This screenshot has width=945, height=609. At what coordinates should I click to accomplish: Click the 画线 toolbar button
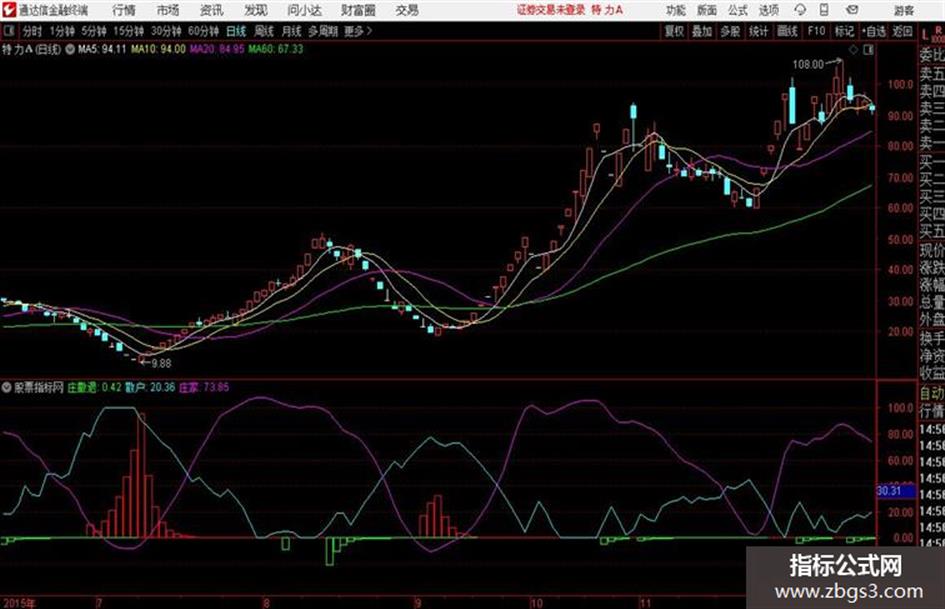click(787, 31)
